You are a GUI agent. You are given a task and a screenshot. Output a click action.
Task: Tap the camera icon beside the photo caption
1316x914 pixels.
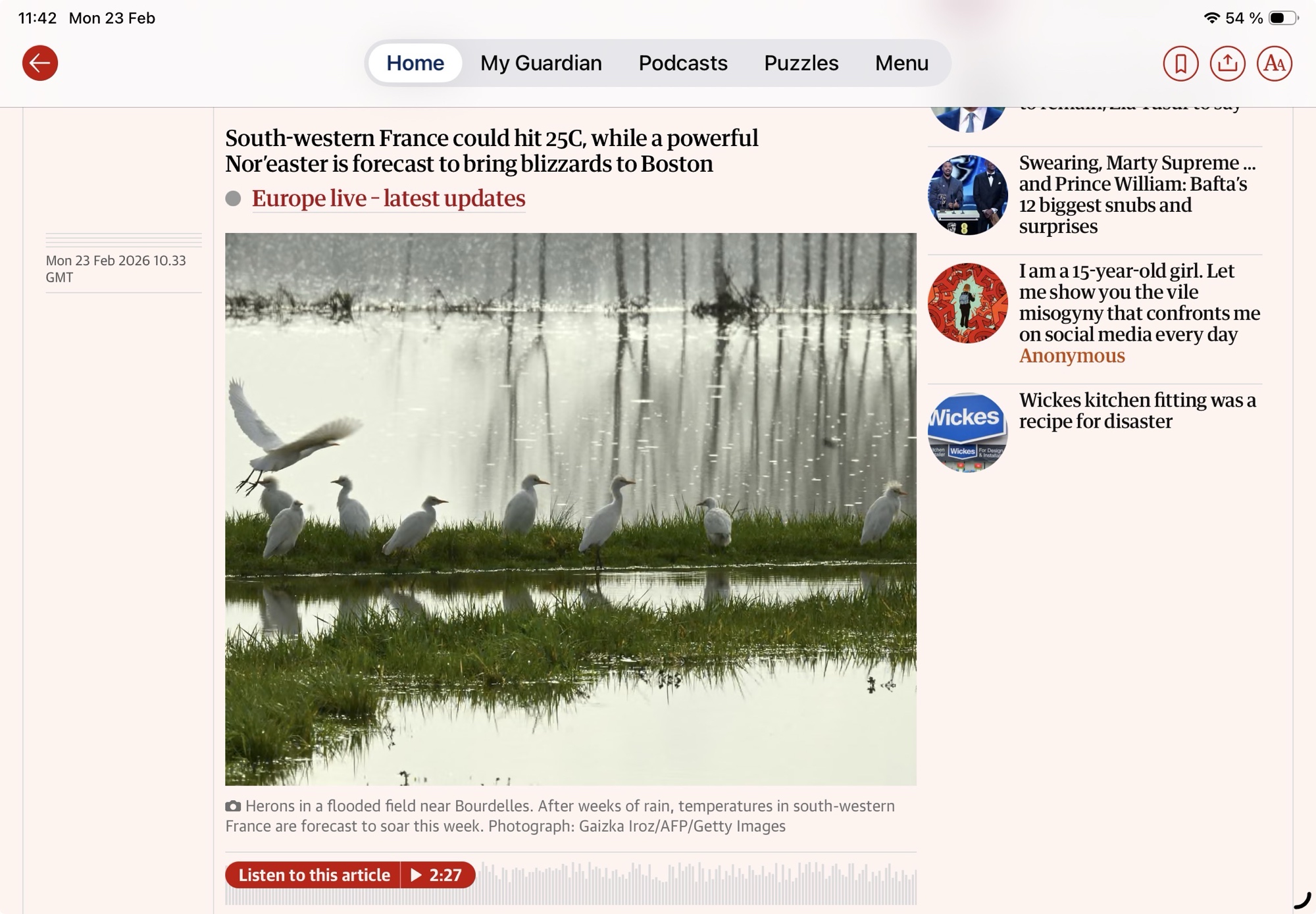tap(233, 806)
